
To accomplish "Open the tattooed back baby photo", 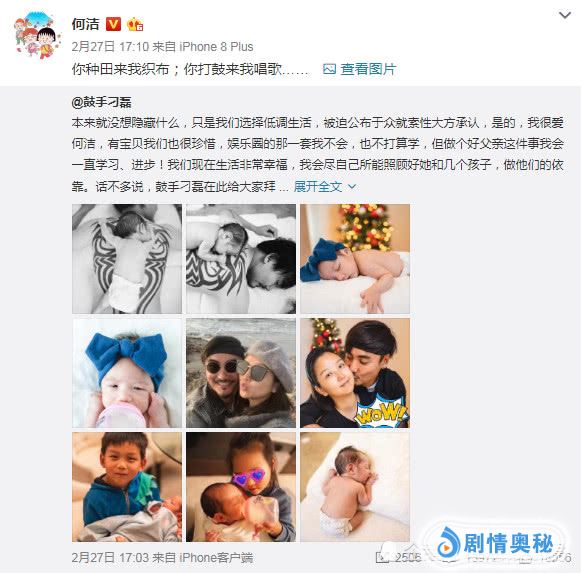I will 127,259.
